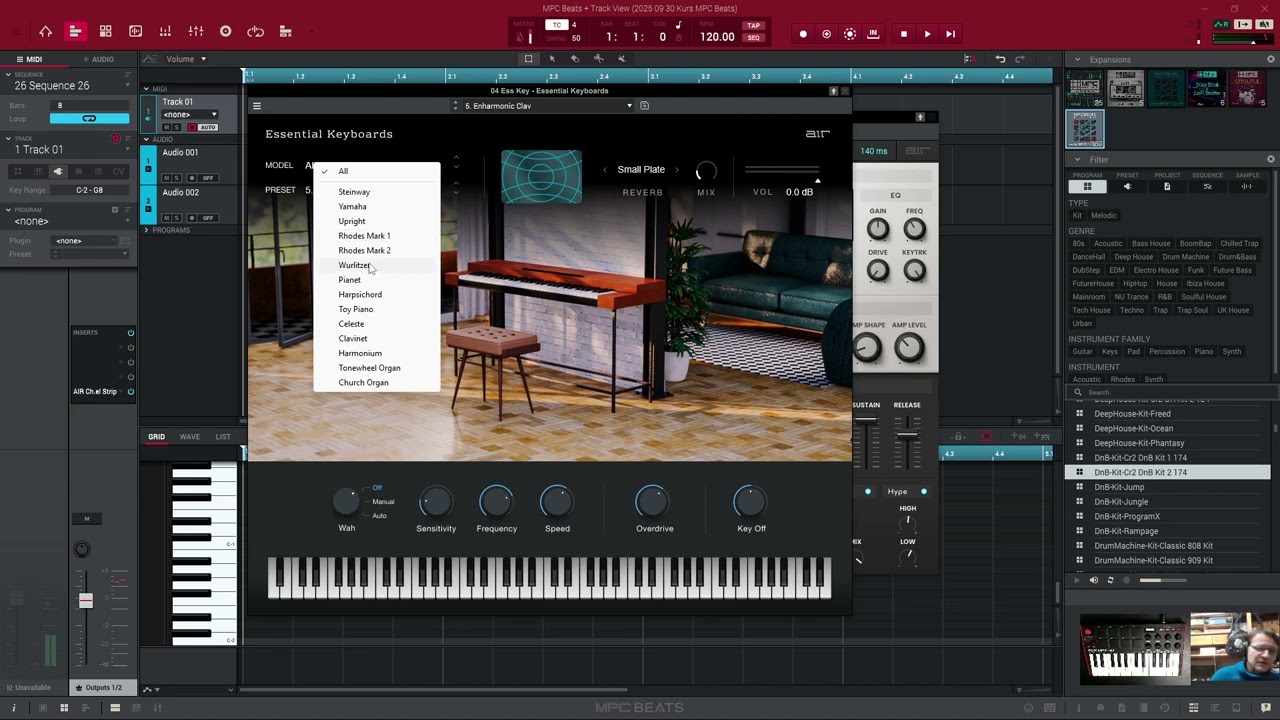Choose Church Organ in model dropdown
The width and height of the screenshot is (1280, 720).
click(x=363, y=382)
